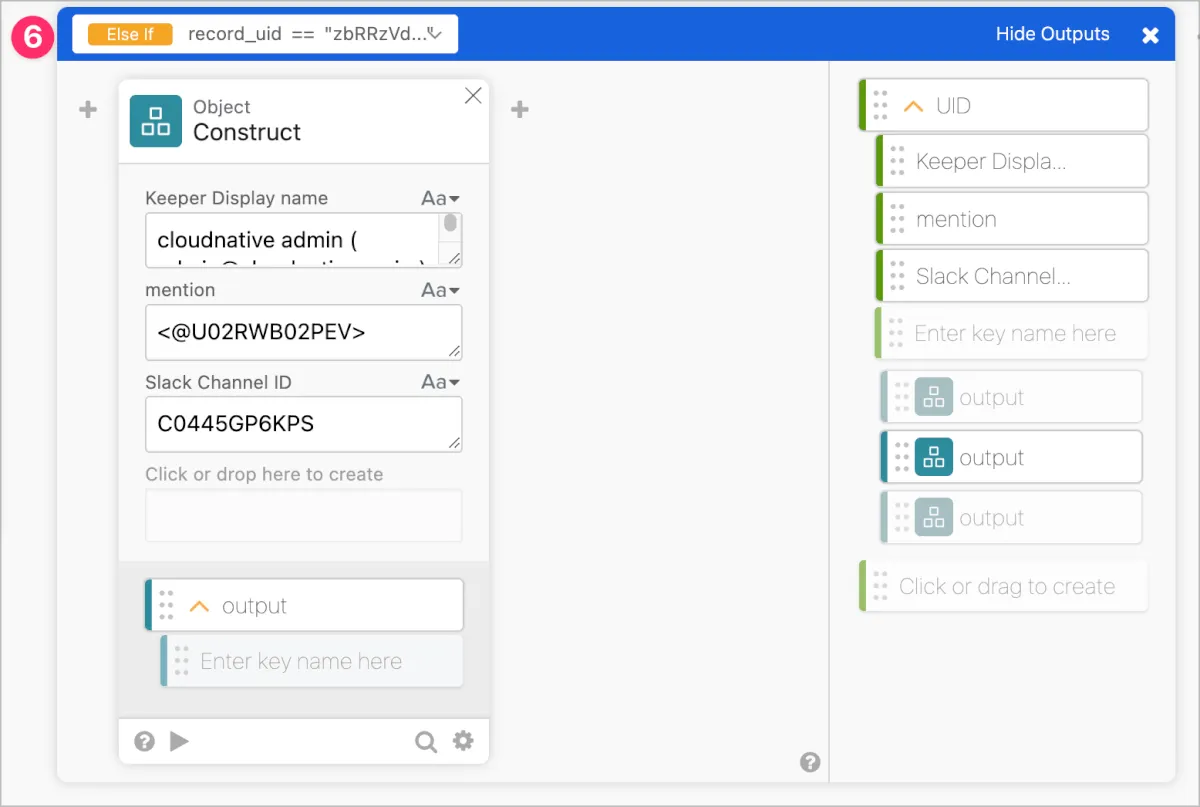Open the Else If condition dropdown

[x=435, y=34]
